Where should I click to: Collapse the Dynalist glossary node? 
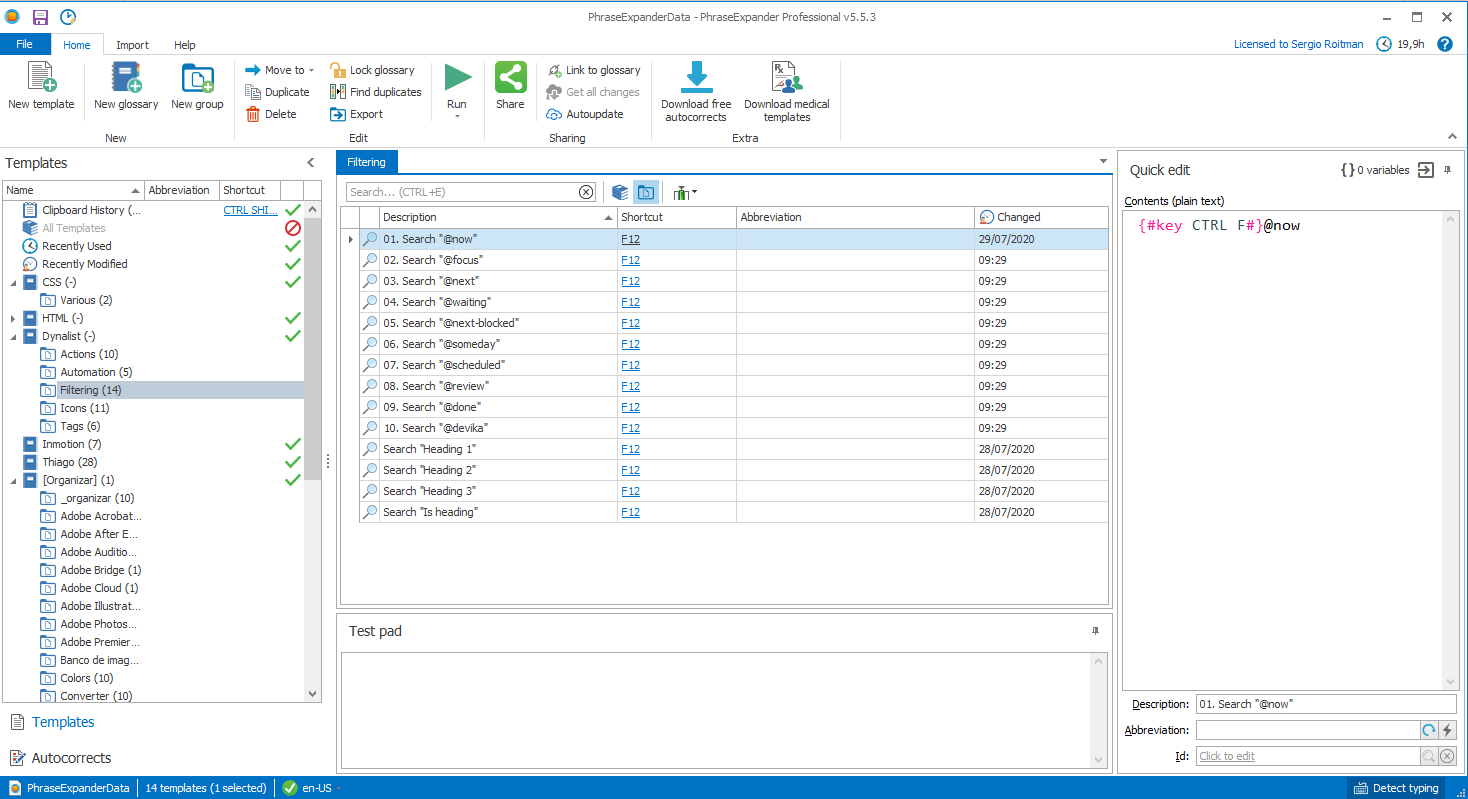click(x=13, y=336)
